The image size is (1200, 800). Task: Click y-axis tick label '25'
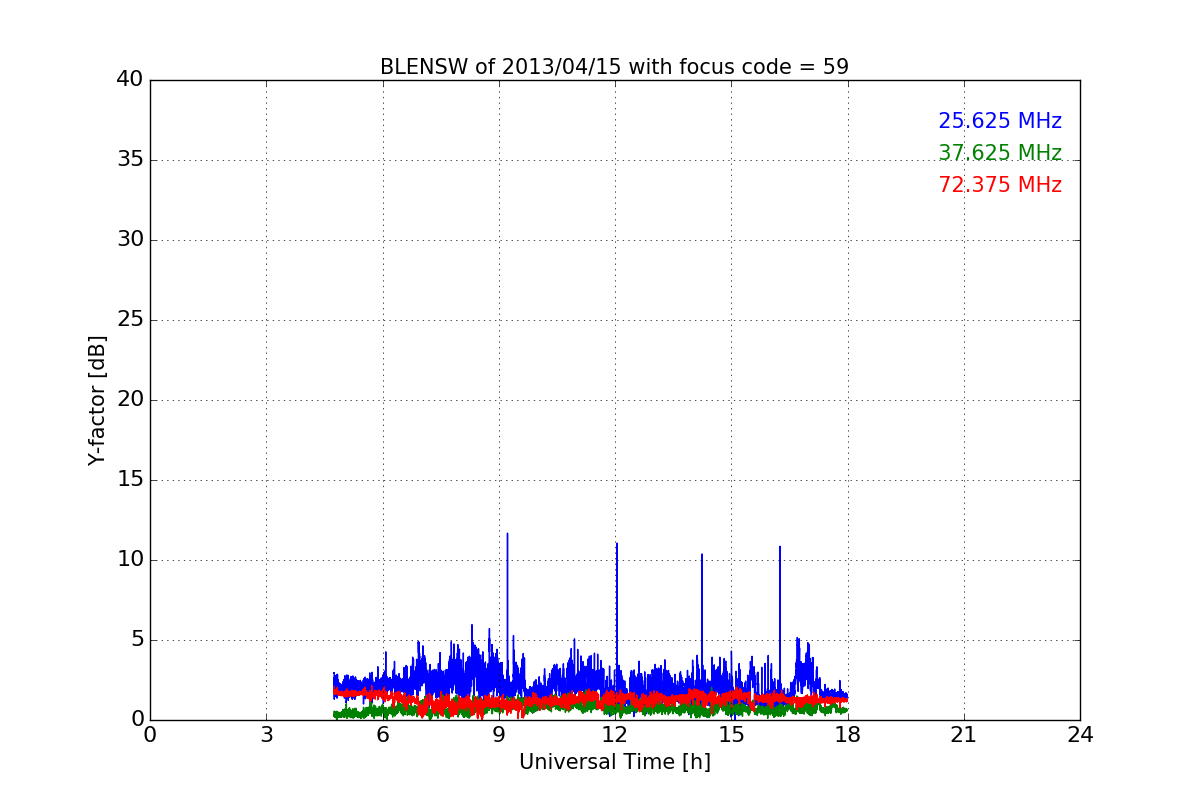(x=129, y=319)
